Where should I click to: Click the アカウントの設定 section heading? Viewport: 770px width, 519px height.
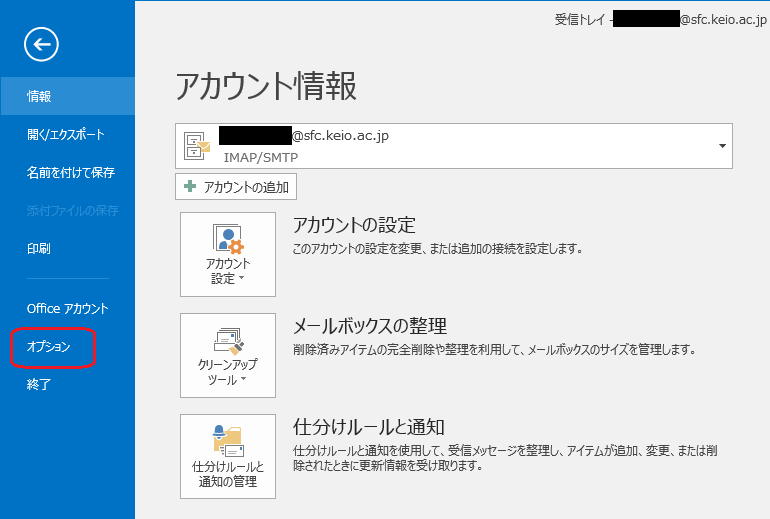(353, 225)
